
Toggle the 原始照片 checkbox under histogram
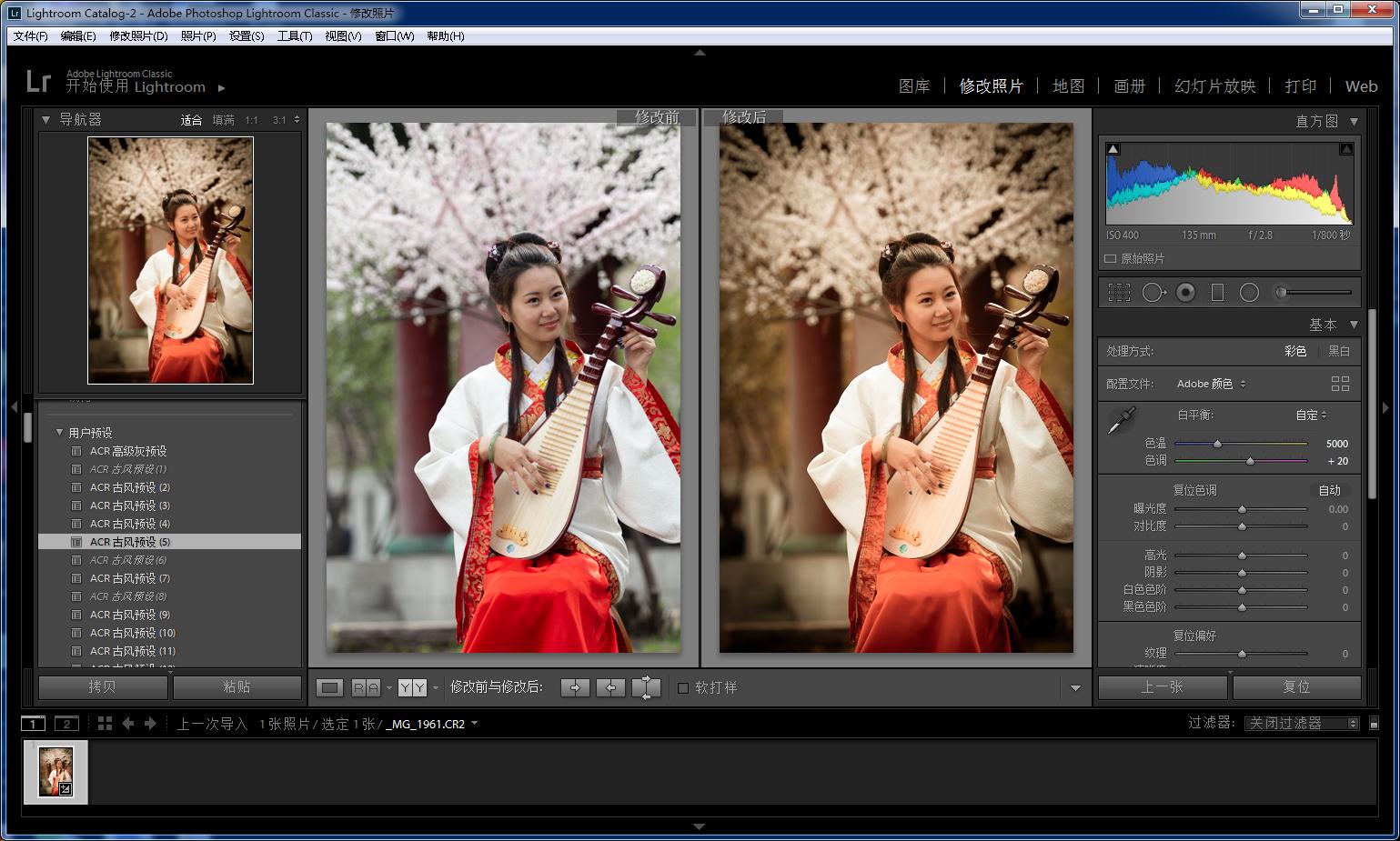click(x=1112, y=257)
